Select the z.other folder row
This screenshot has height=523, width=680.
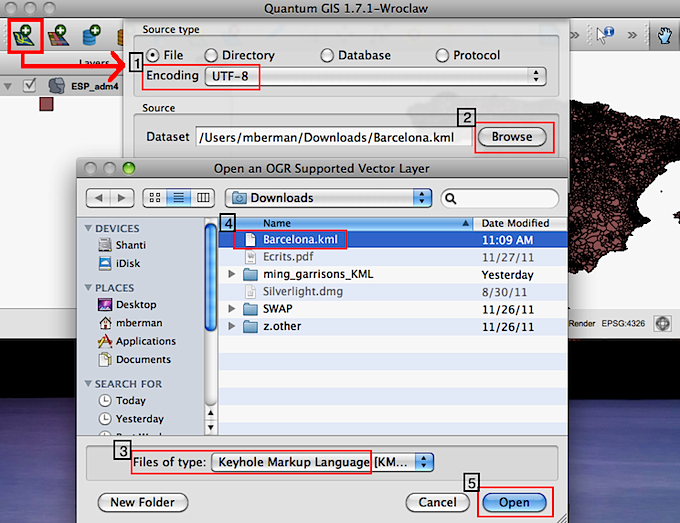click(393, 327)
